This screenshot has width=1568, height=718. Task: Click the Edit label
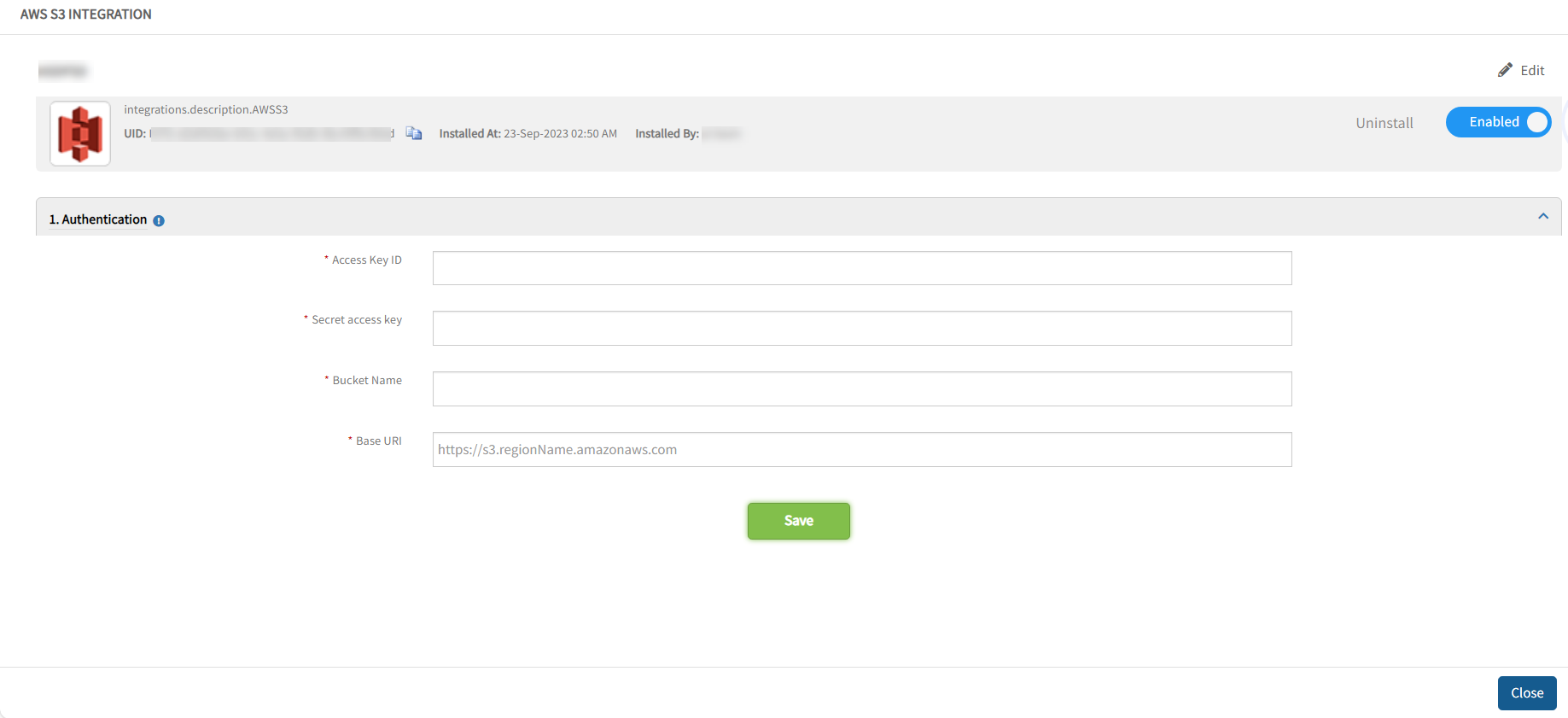[x=1532, y=70]
